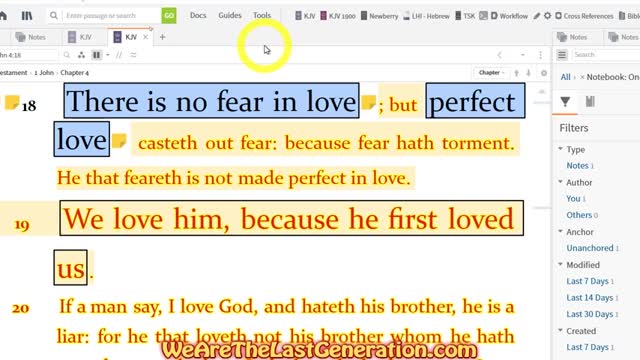Filter by Notes type
The image size is (640, 360).
pyautogui.click(x=577, y=165)
